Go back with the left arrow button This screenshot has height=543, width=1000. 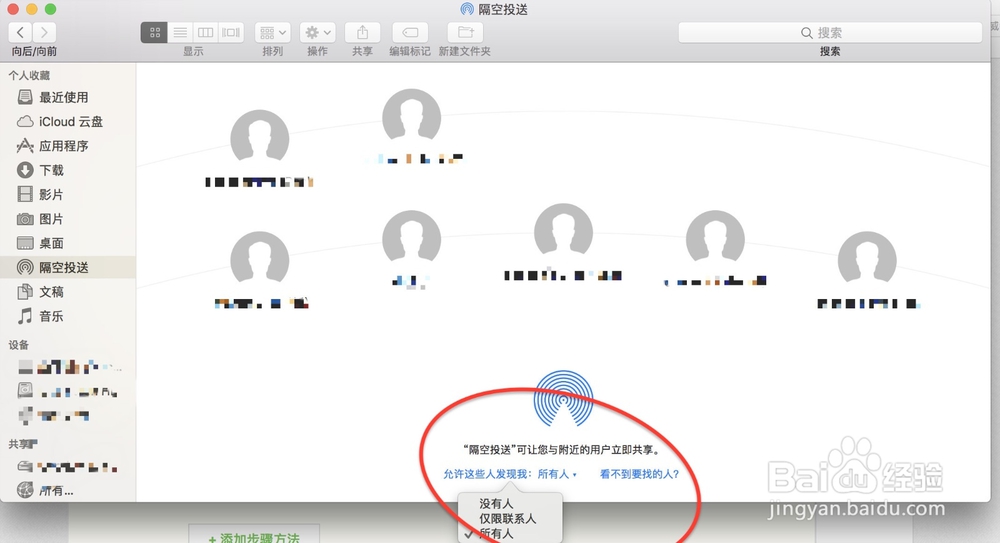point(20,32)
